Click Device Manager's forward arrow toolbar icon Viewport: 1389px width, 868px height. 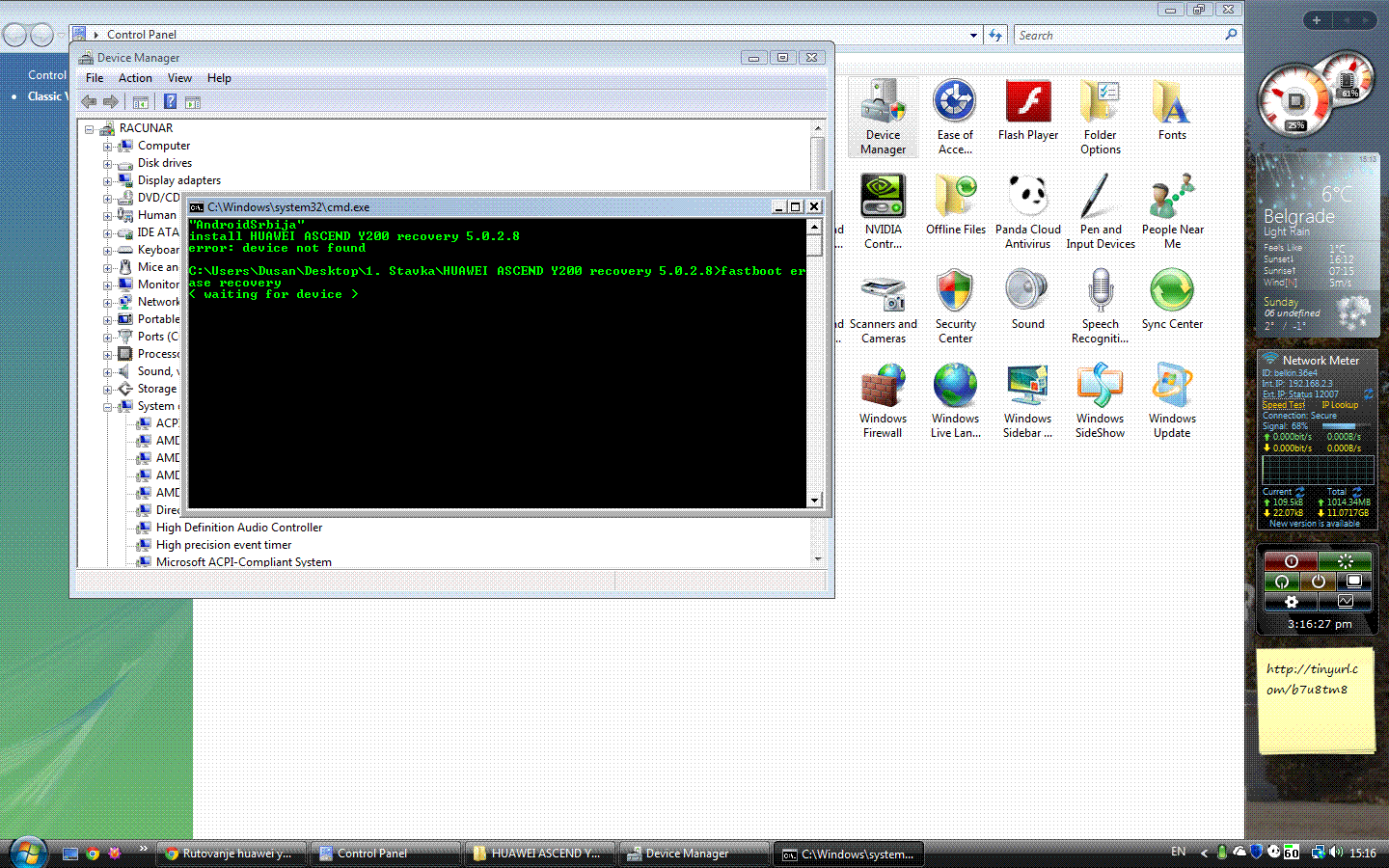click(111, 101)
